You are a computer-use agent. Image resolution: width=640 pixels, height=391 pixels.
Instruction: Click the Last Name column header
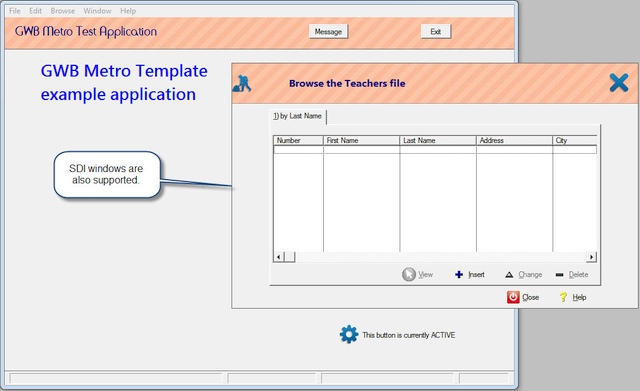point(438,140)
